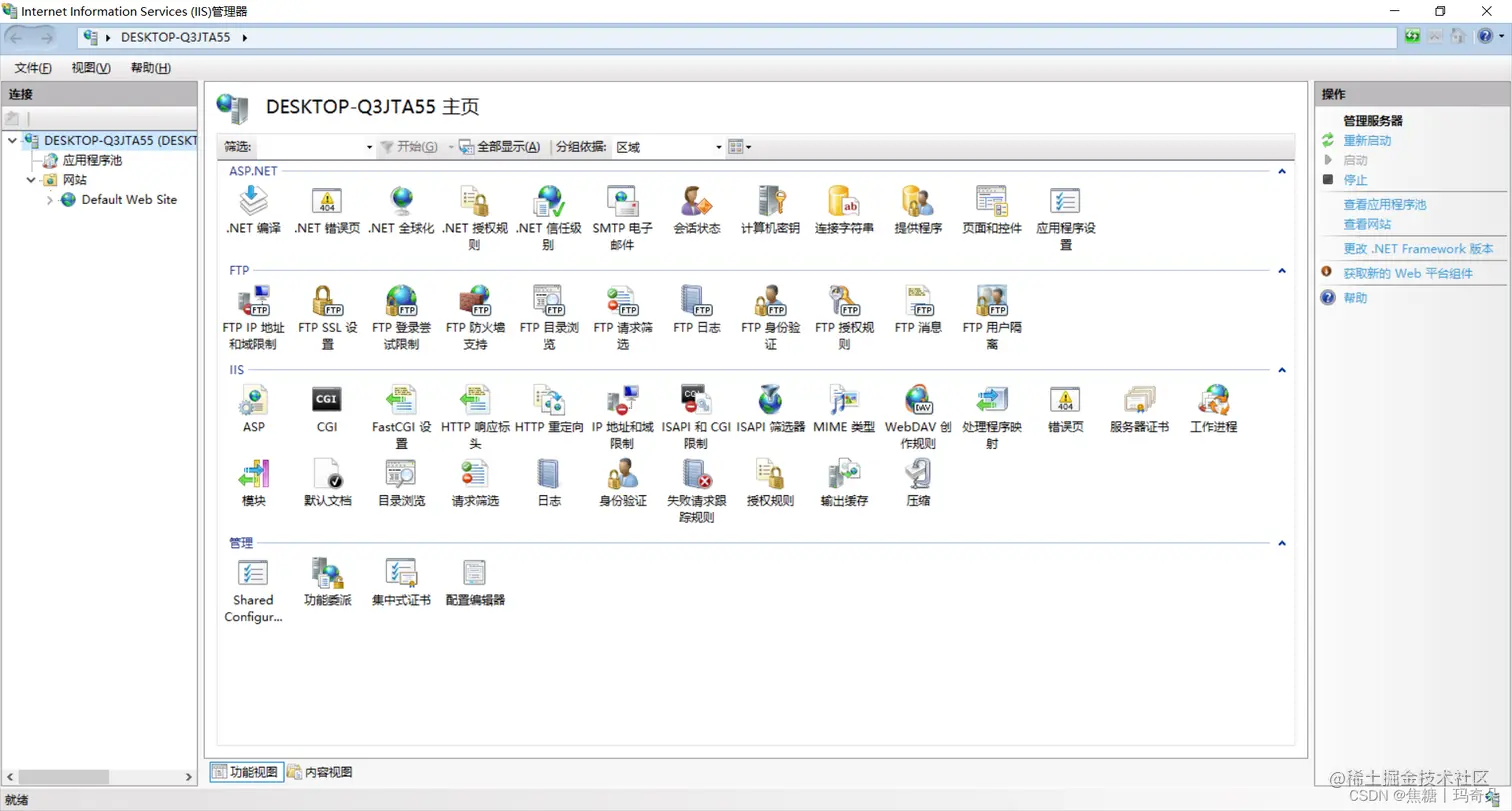Open the FTP 身份验证 feature
The image size is (1512, 811).
point(770,317)
